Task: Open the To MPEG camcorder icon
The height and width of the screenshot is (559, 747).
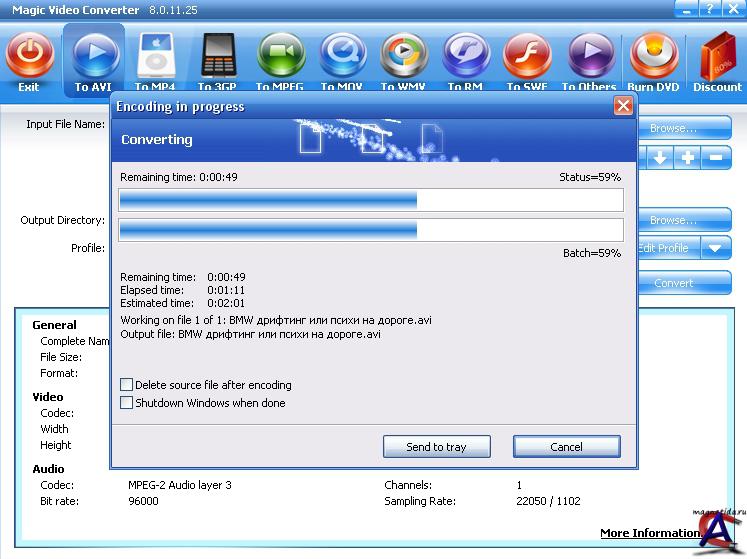Action: click(280, 57)
